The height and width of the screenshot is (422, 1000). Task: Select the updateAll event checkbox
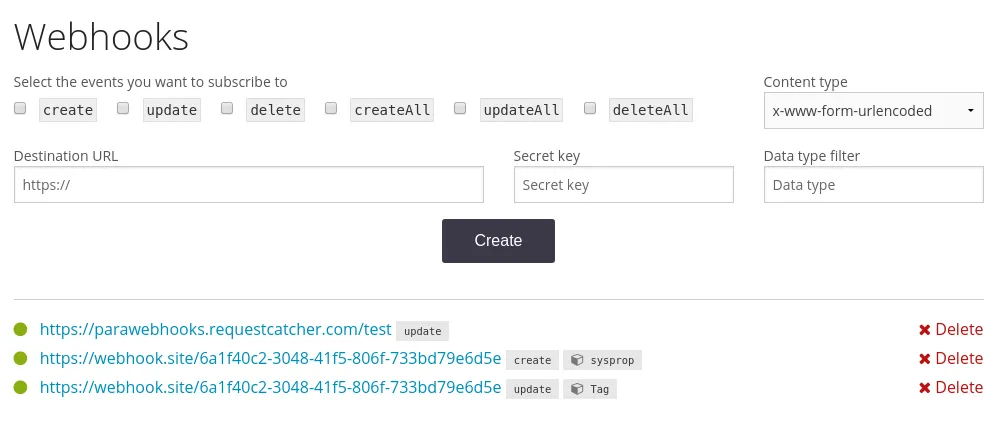click(460, 108)
